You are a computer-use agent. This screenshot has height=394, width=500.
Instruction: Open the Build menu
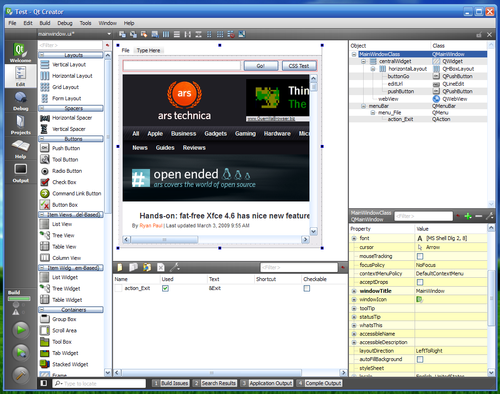pos(45,23)
